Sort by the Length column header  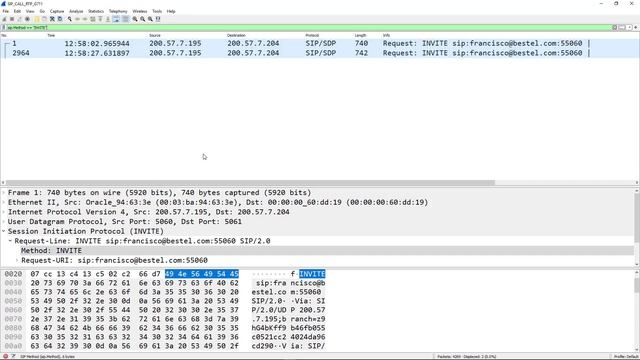point(360,36)
